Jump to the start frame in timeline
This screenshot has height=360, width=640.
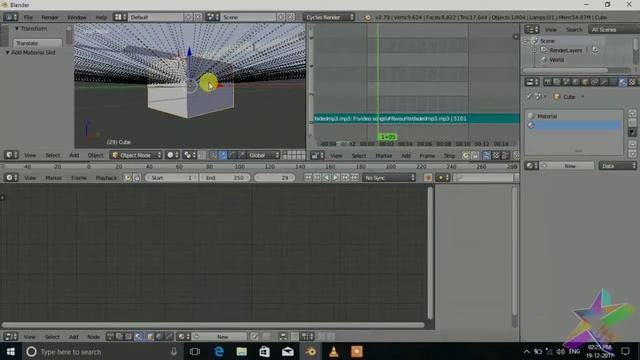307,178
